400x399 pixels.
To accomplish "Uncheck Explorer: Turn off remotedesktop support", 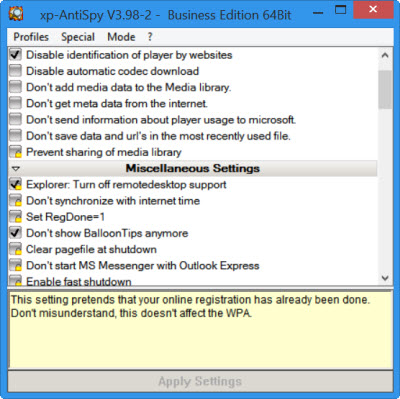I will pos(15,184).
